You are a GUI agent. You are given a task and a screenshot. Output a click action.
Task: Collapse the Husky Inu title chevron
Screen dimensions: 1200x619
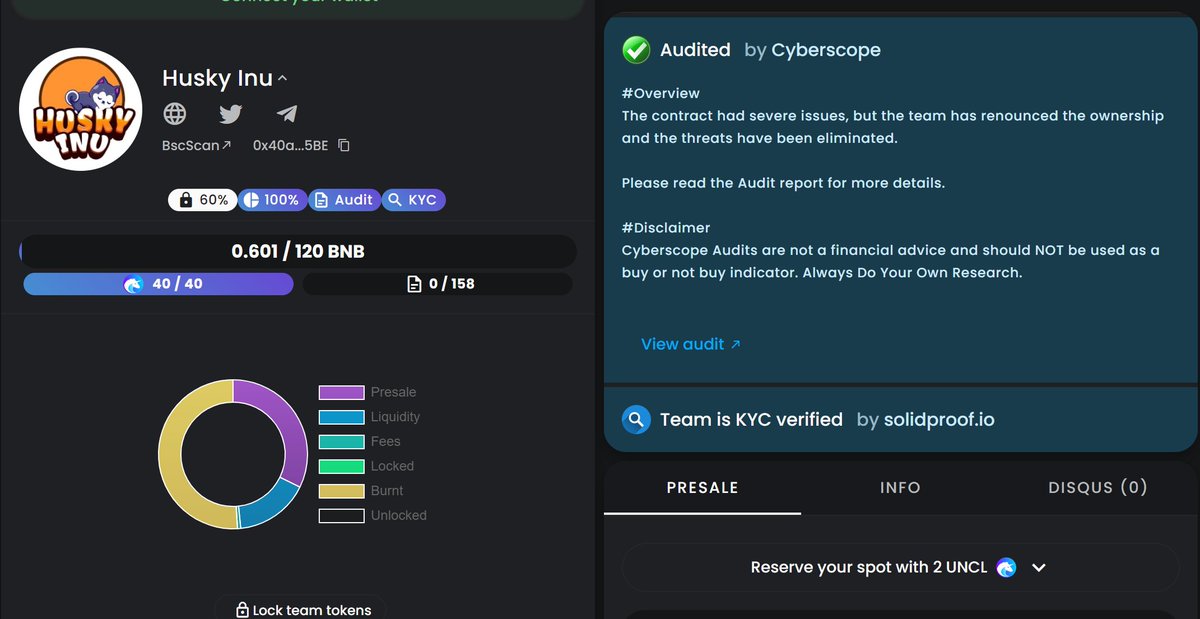point(283,78)
